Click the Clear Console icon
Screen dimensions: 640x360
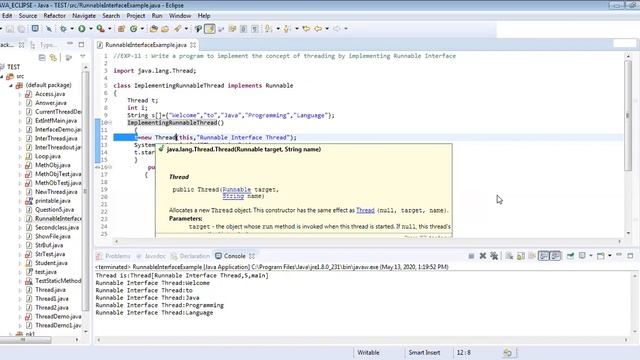(509, 256)
